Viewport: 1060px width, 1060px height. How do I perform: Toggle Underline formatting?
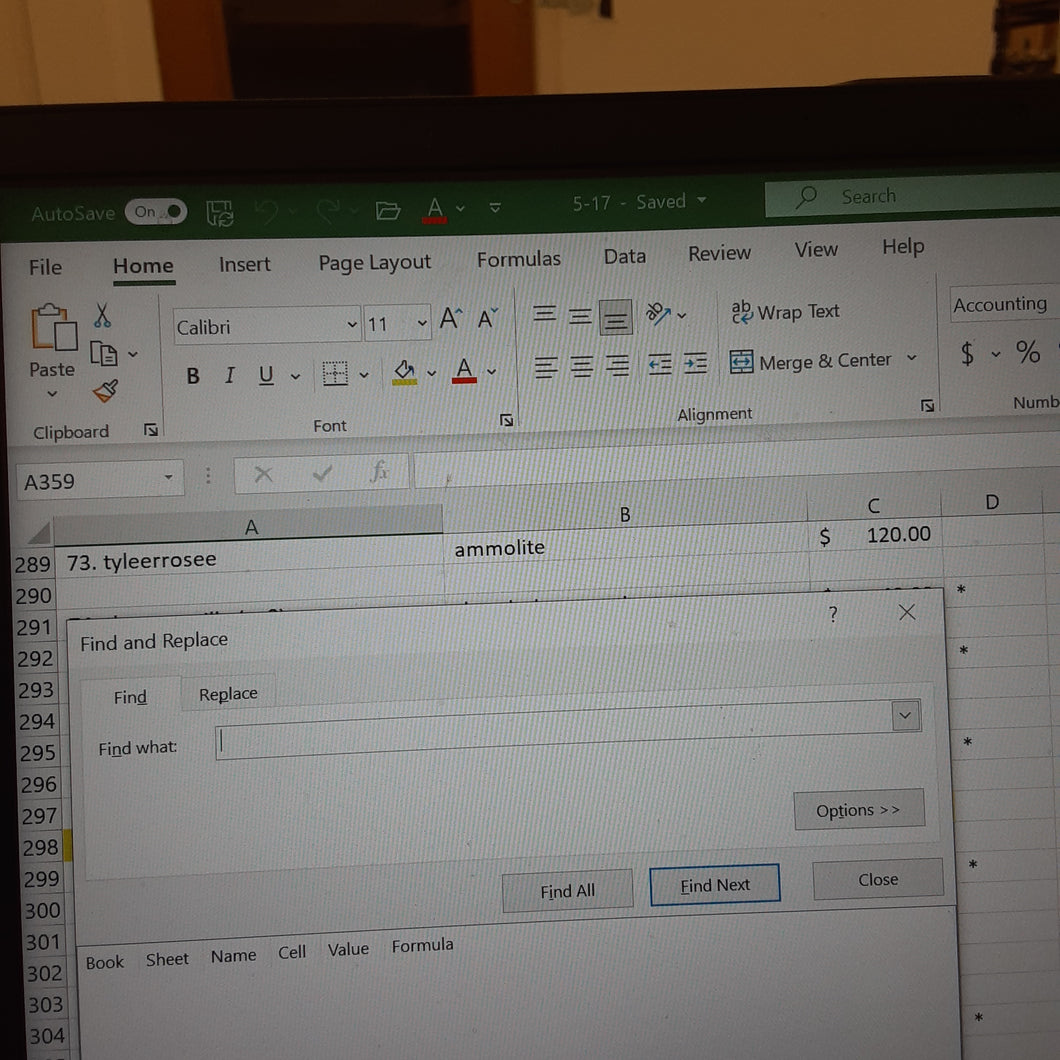266,375
